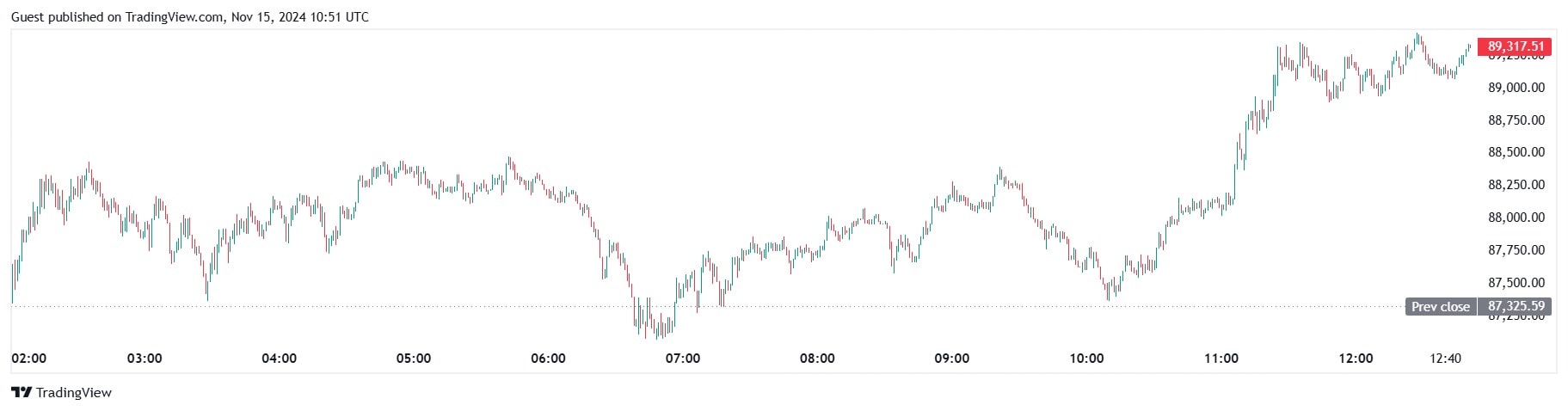Click the 89,000.00 price scale label

[1516, 88]
